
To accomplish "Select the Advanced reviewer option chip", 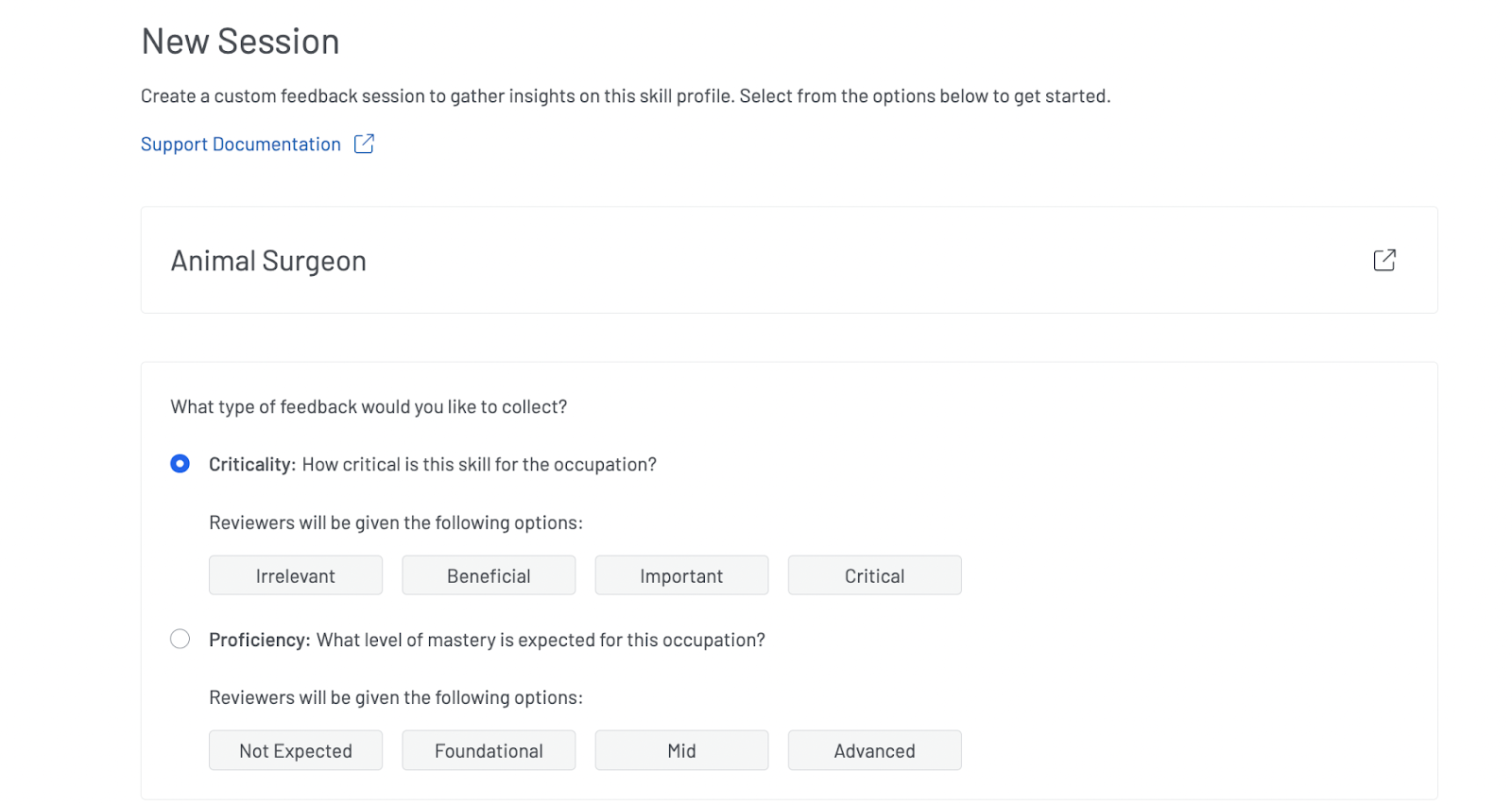I will tap(874, 749).
